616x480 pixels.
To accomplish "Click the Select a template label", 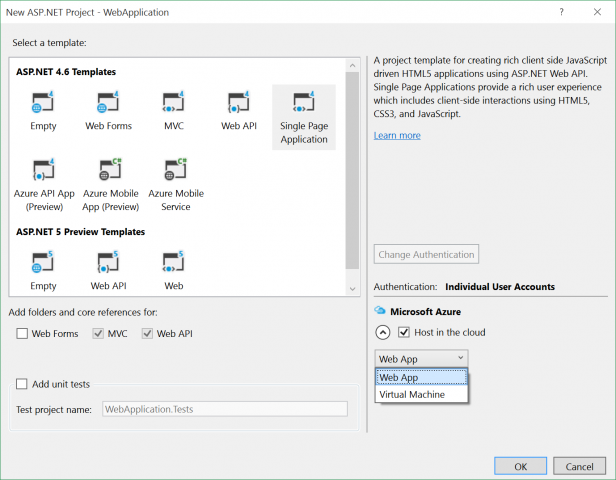I will tap(49, 43).
